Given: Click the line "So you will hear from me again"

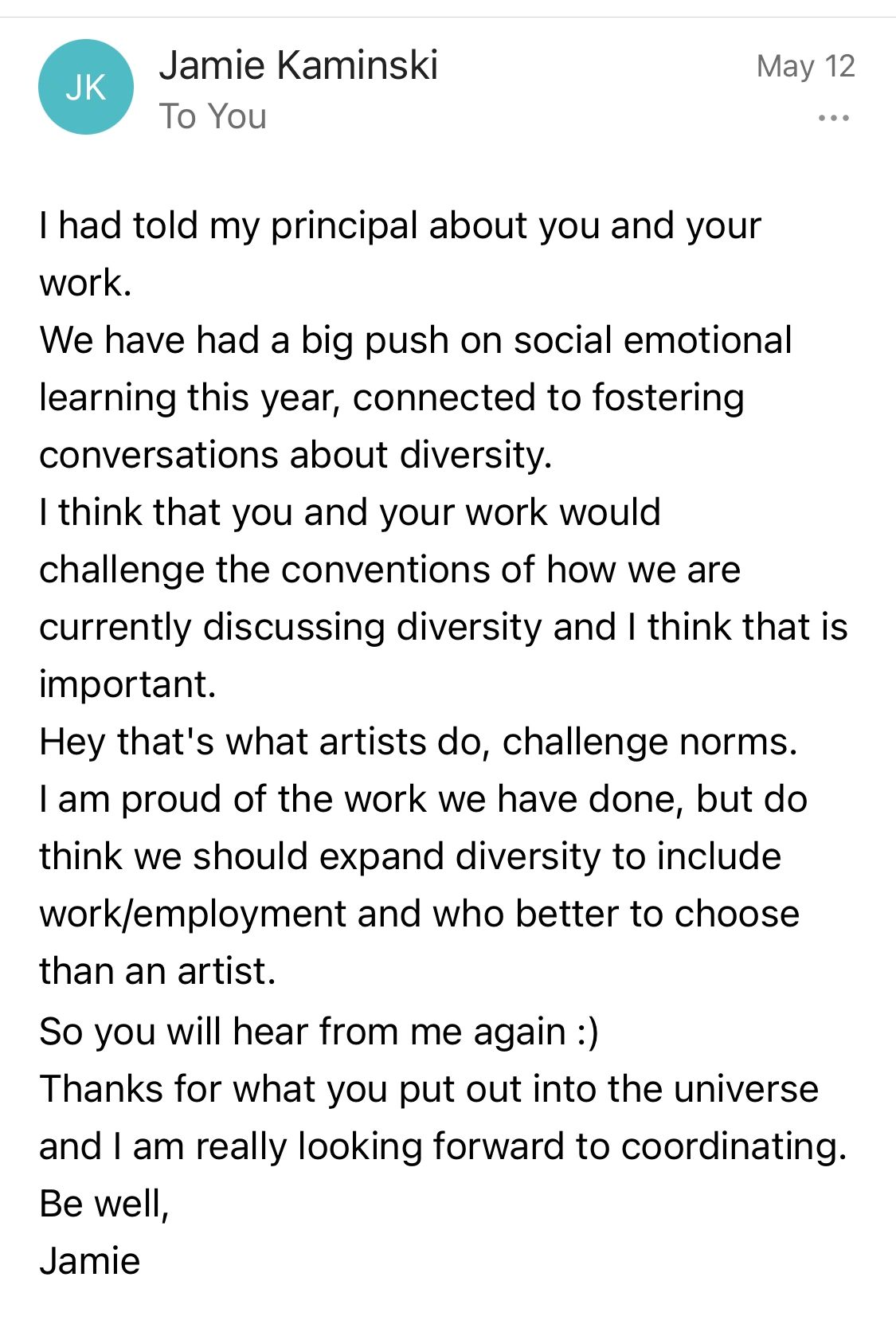Looking at the screenshot, I should pos(303,1032).
